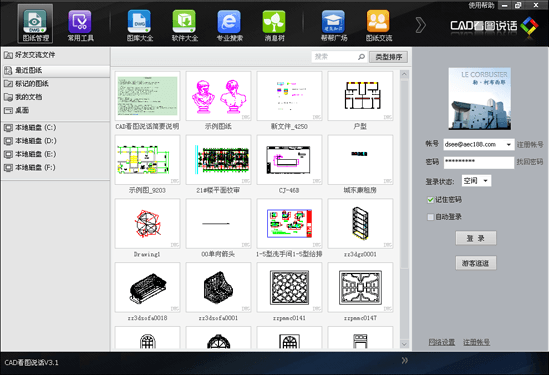Open the 新文件_4250 thumbnail
The image size is (549, 375).
(289, 96)
